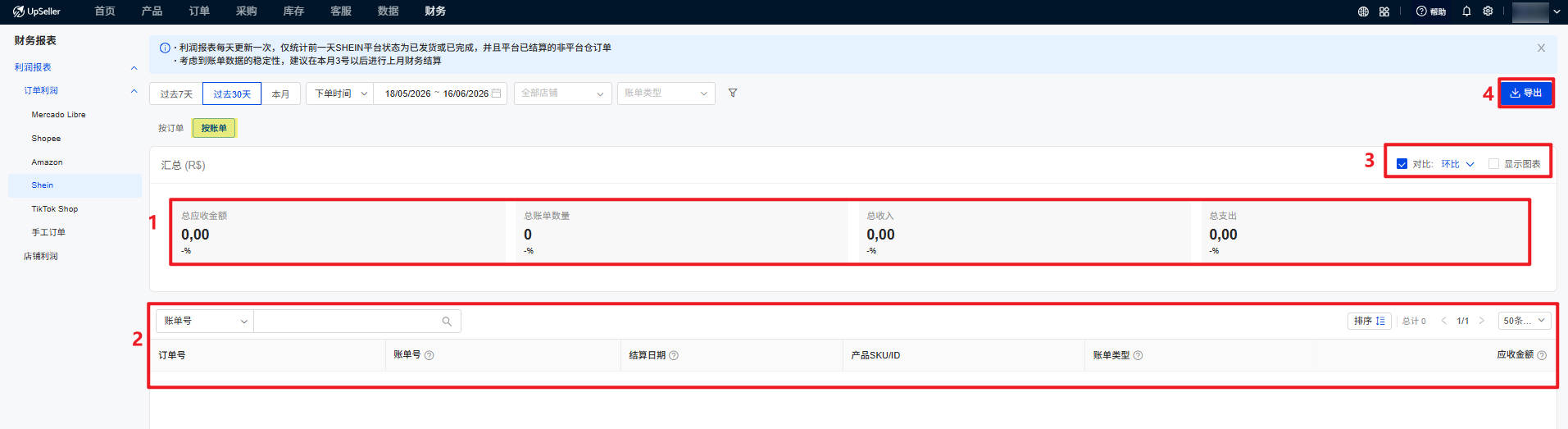Open the 首页 menu

tap(105, 11)
